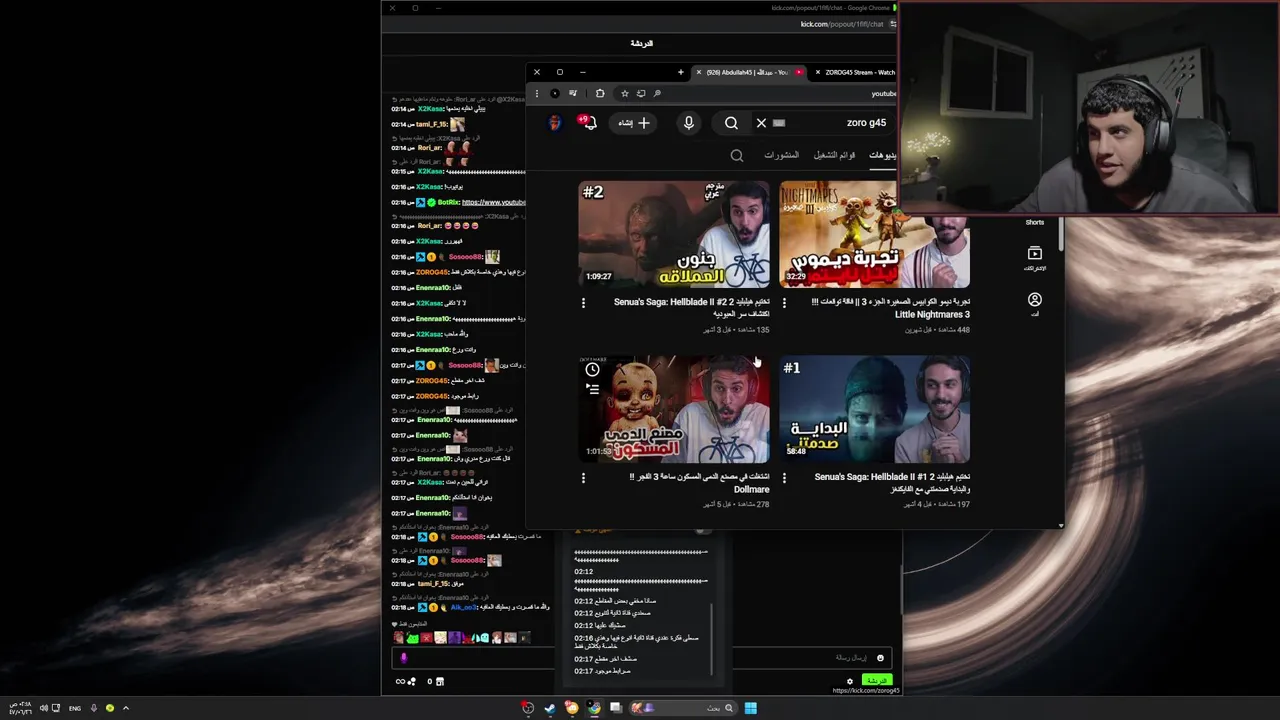The image size is (1280, 720).
Task: Open Windows Start button on taskbar
Action: (x=750, y=708)
